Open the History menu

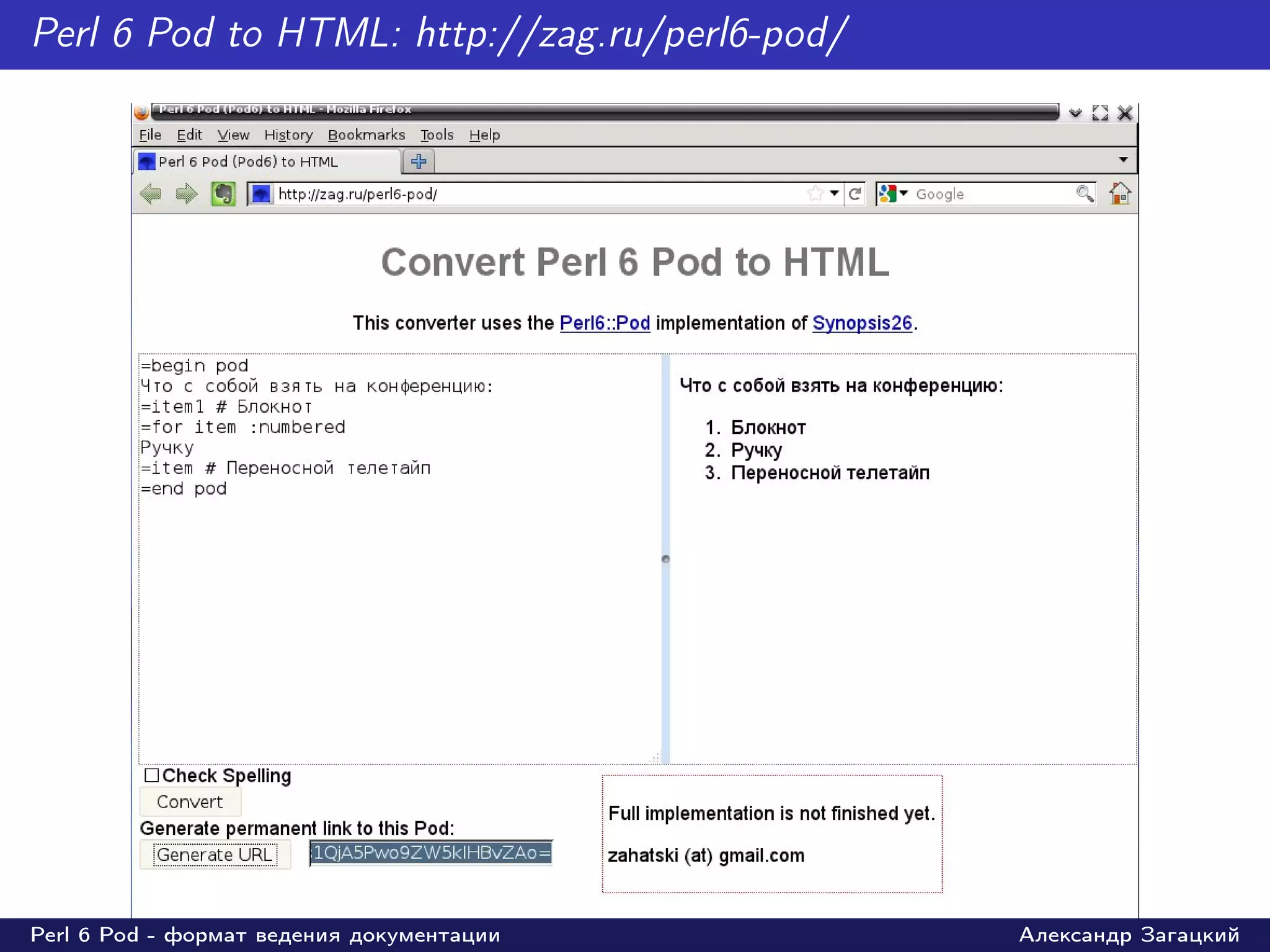288,134
